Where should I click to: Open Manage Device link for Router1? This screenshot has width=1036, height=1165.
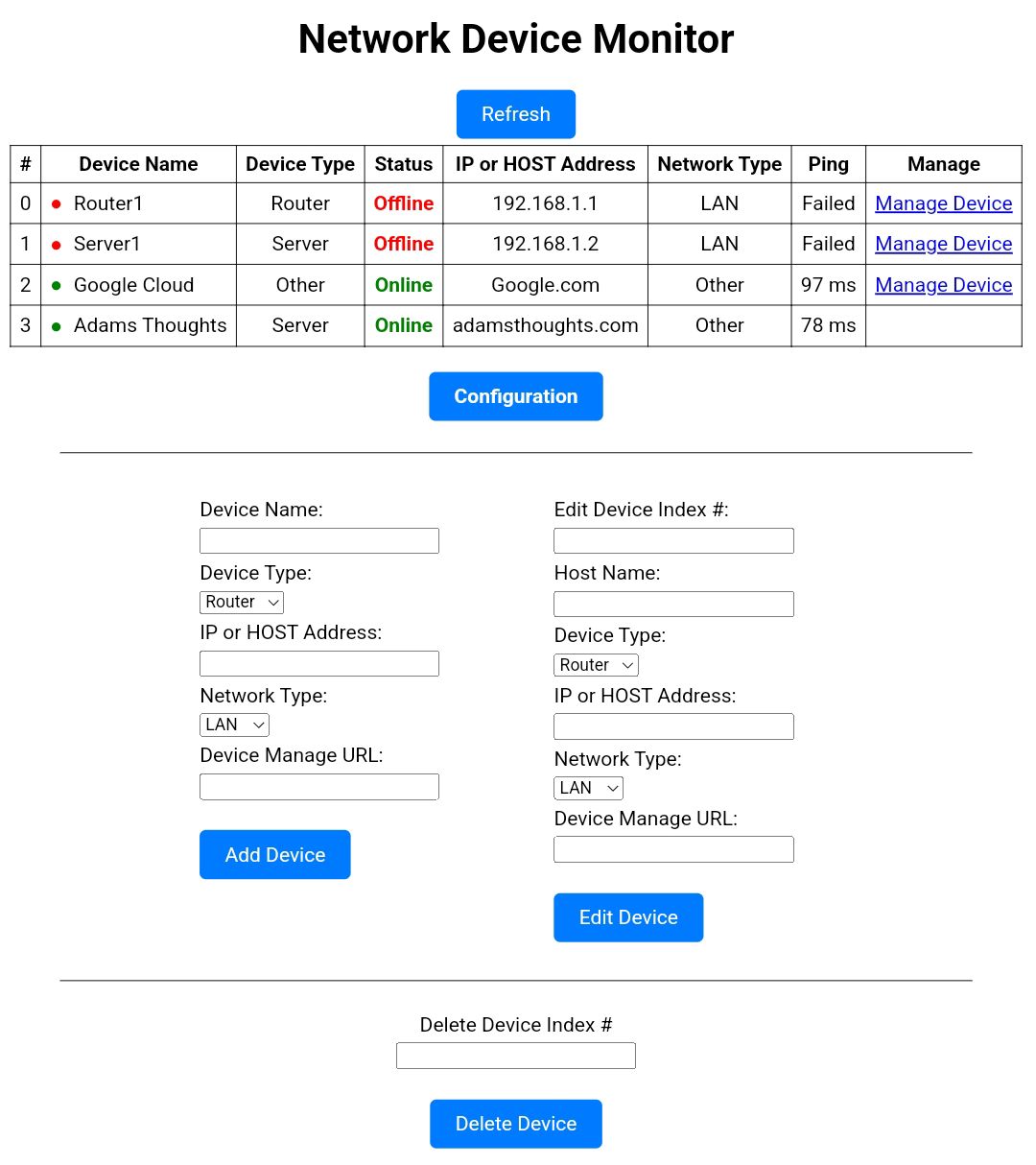point(943,203)
